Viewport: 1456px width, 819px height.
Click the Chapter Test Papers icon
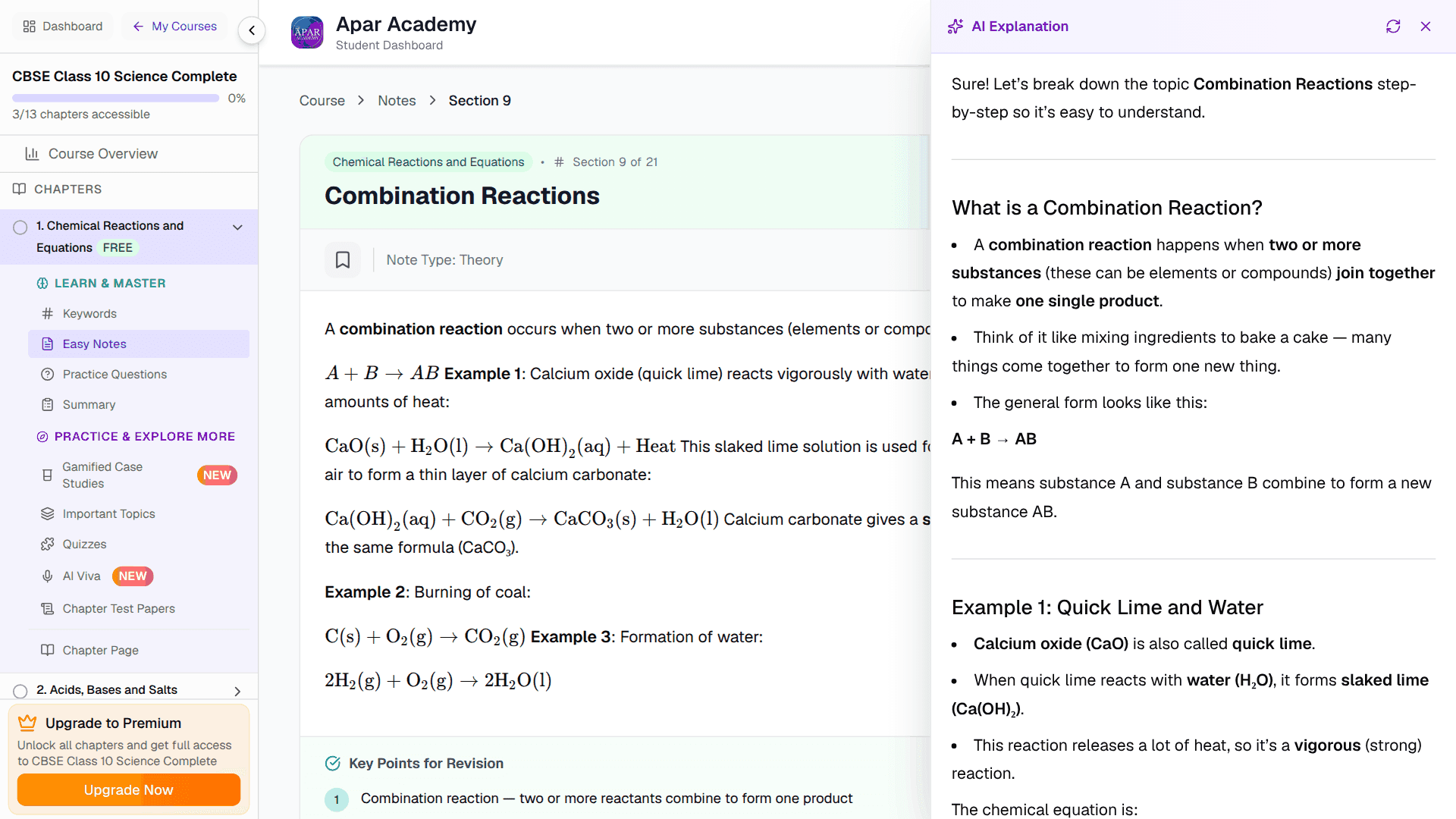tap(47, 609)
